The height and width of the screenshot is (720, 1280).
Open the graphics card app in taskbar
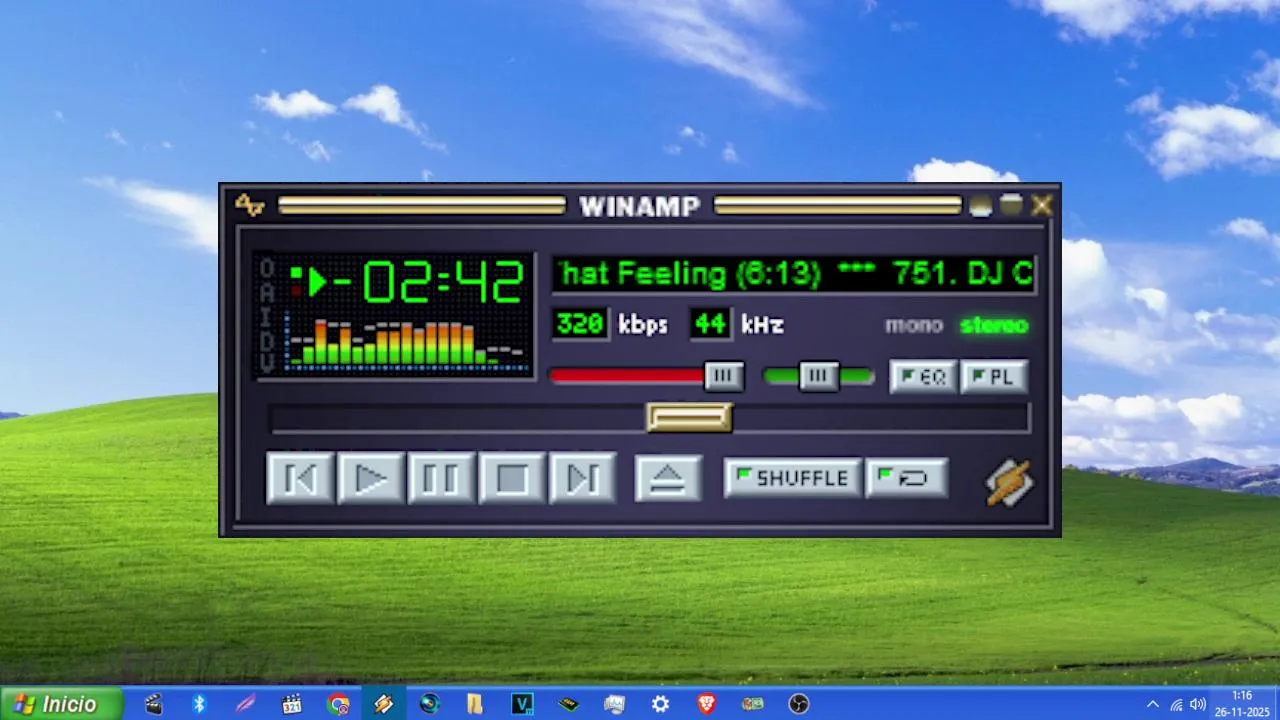[x=752, y=704]
